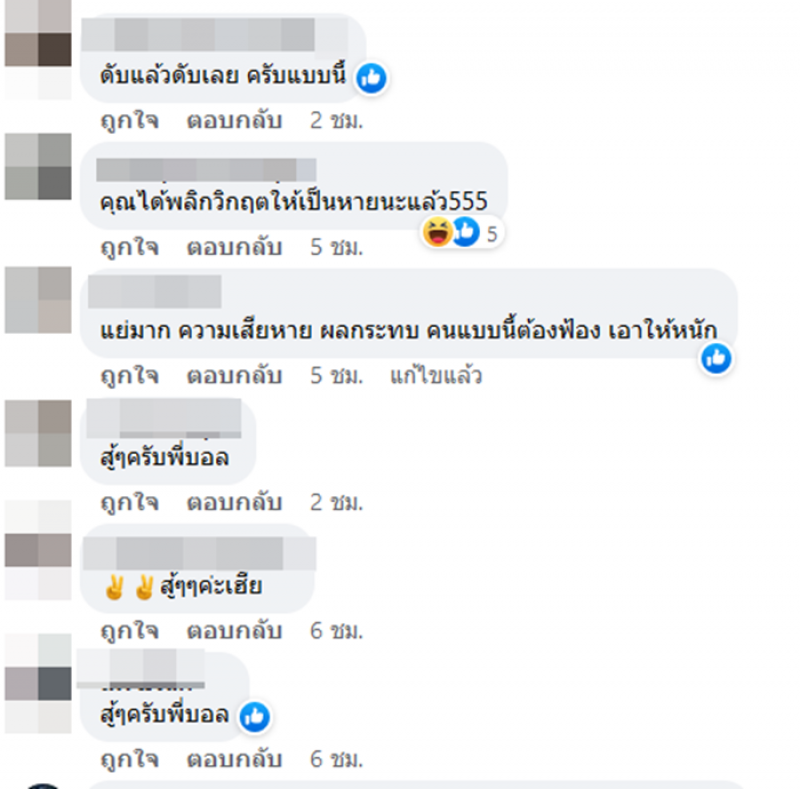800x789 pixels.
Task: Open profile picture of '555' commenter
Action: 38,166
